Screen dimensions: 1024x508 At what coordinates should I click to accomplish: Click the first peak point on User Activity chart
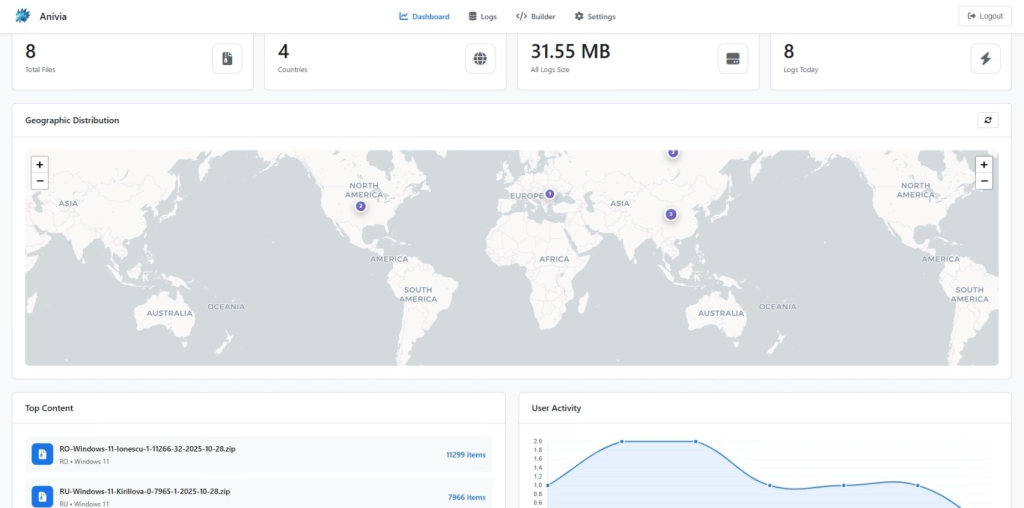622,441
